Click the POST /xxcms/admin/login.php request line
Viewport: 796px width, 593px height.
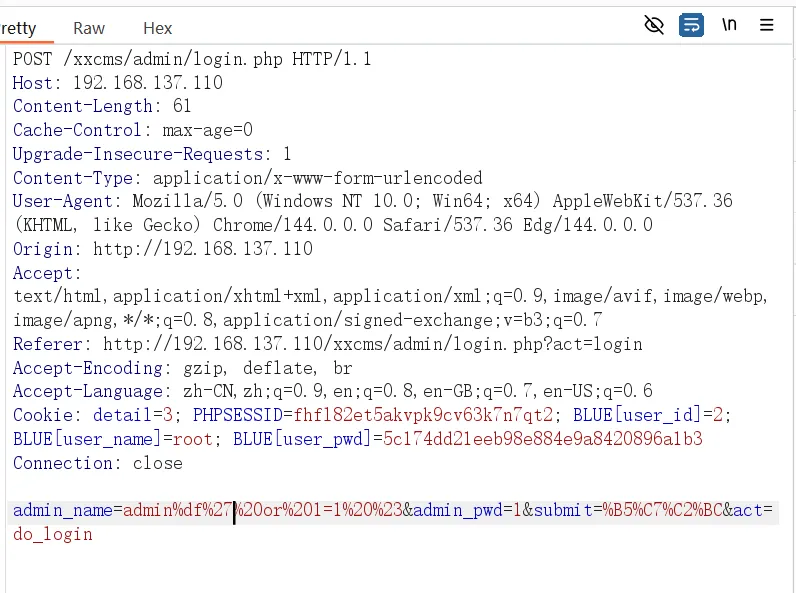tap(192, 59)
